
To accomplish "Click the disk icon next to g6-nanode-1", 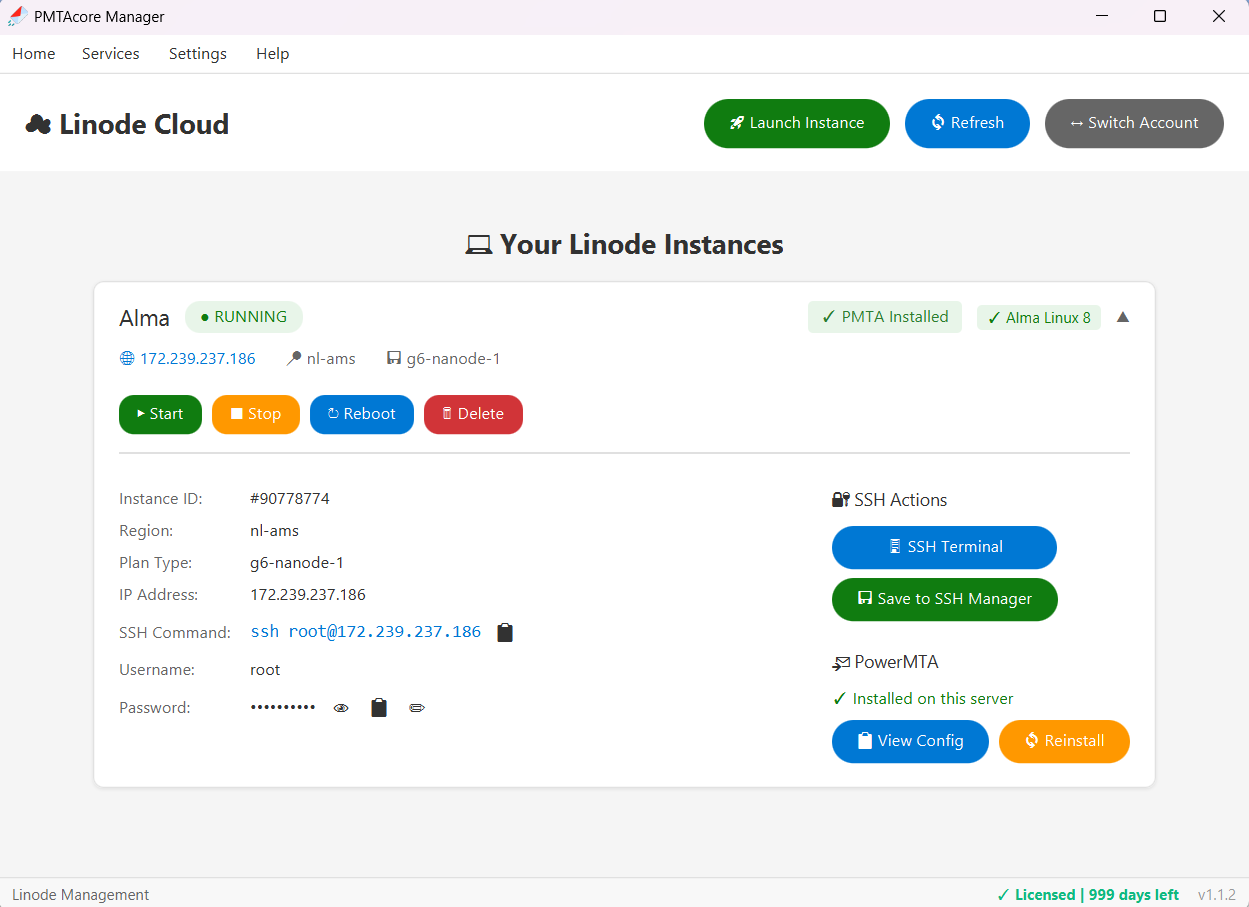I will (392, 357).
